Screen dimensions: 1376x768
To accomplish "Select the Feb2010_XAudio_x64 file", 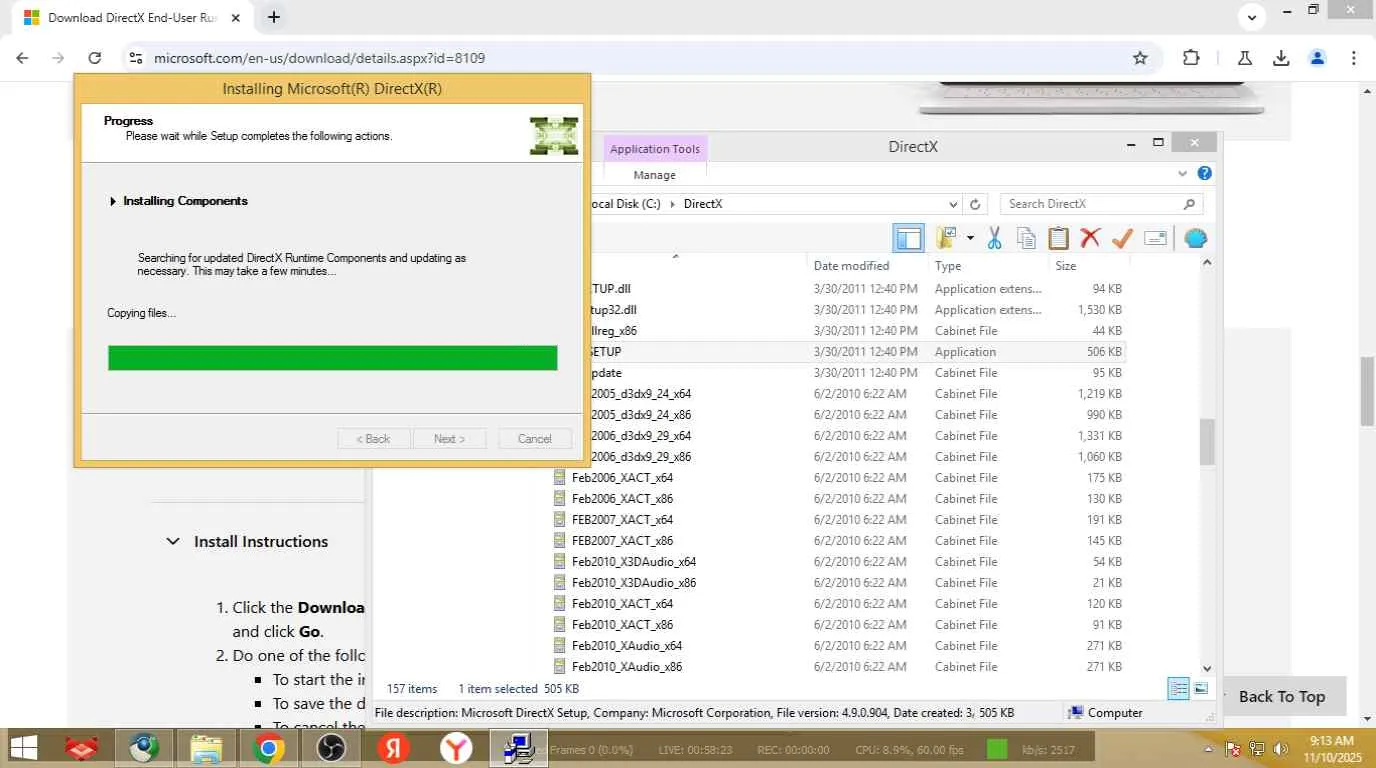I will point(627,646).
